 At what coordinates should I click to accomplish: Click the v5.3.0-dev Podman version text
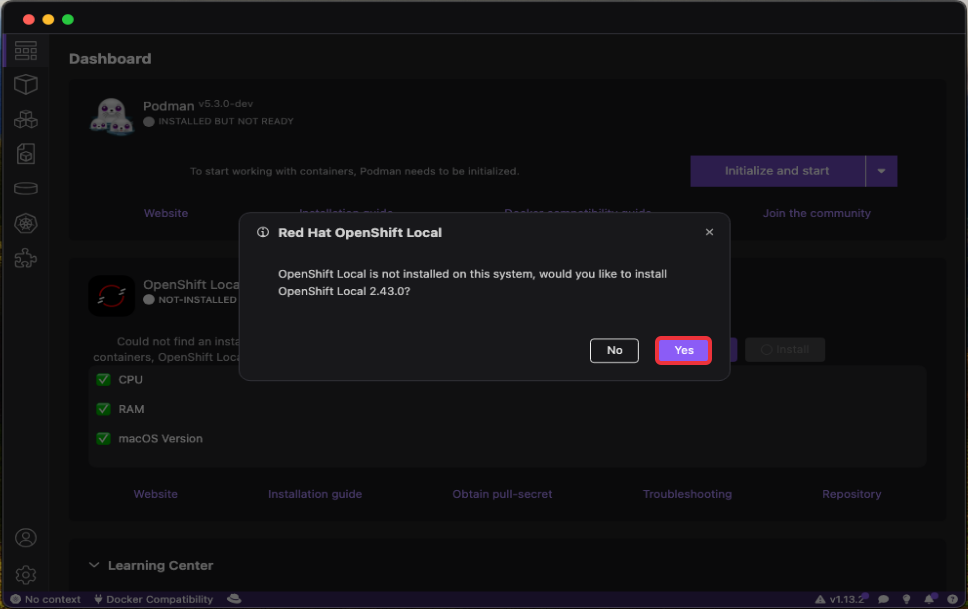226,104
